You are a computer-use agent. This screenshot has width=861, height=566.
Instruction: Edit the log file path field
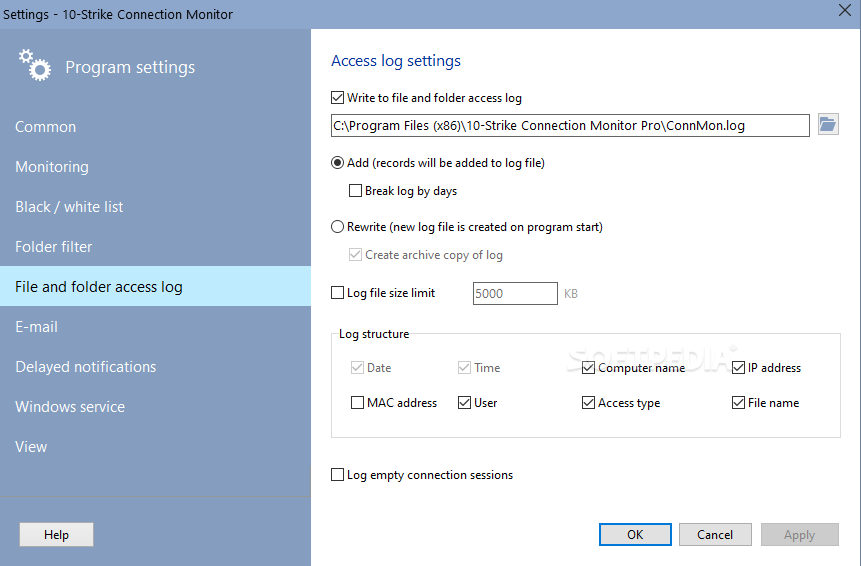[x=570, y=126]
